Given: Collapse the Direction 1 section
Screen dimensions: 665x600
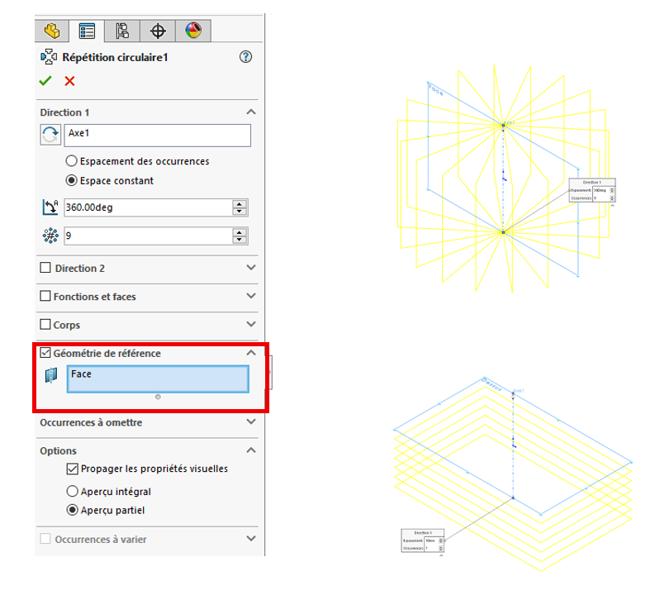Looking at the screenshot, I should (250, 113).
